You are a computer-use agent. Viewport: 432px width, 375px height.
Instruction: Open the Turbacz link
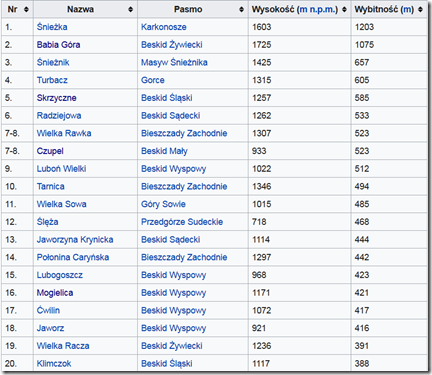tap(52, 80)
